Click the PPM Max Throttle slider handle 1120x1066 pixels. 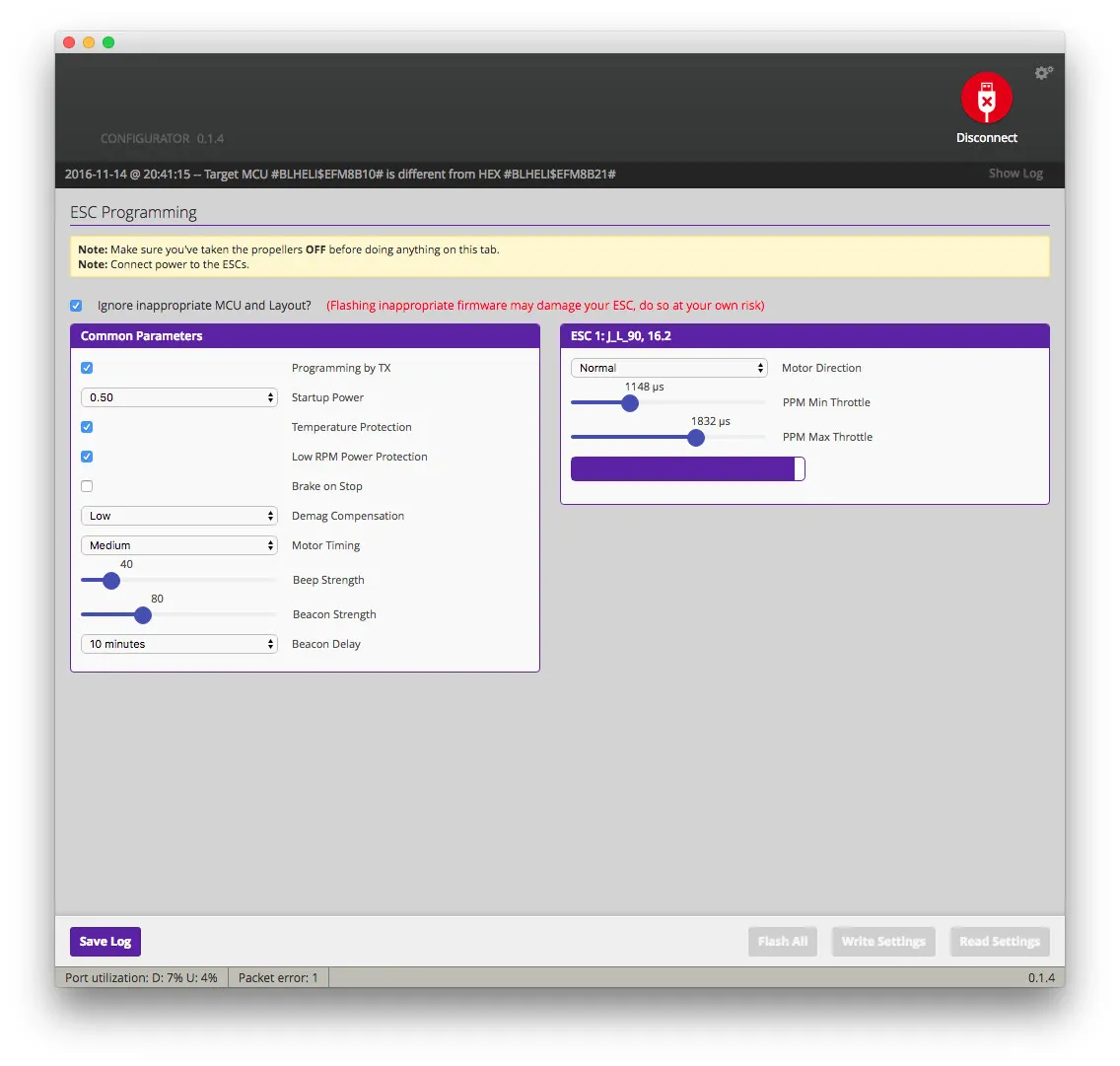coord(696,438)
